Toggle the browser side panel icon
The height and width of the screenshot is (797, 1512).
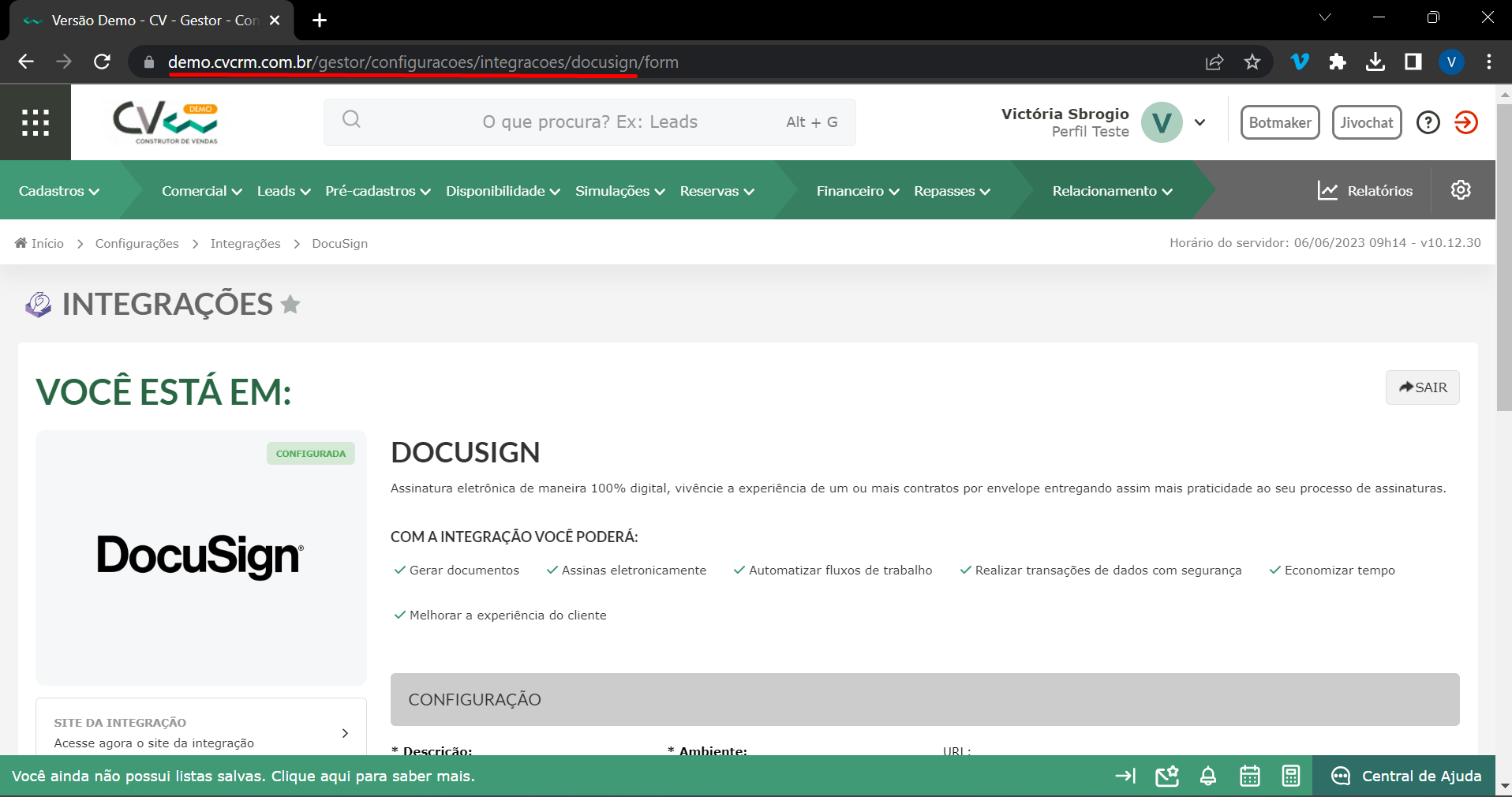click(x=1413, y=62)
